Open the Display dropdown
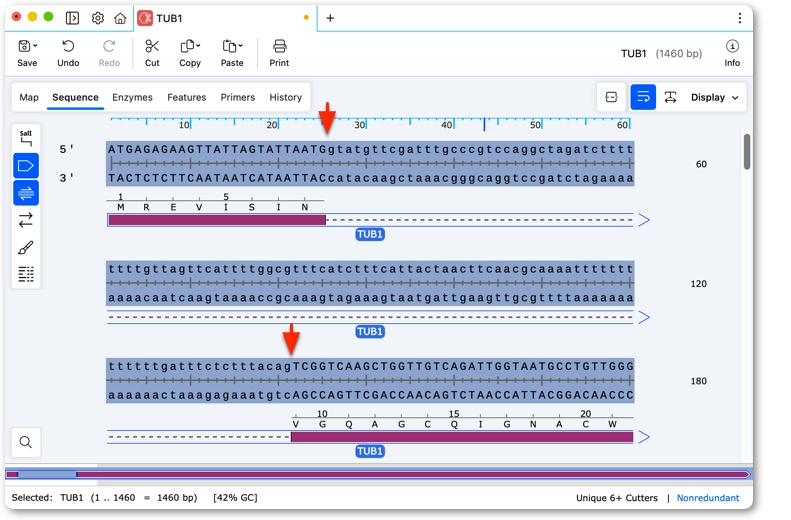Image resolution: width=791 pixels, height=520 pixels. pyautogui.click(x=715, y=97)
